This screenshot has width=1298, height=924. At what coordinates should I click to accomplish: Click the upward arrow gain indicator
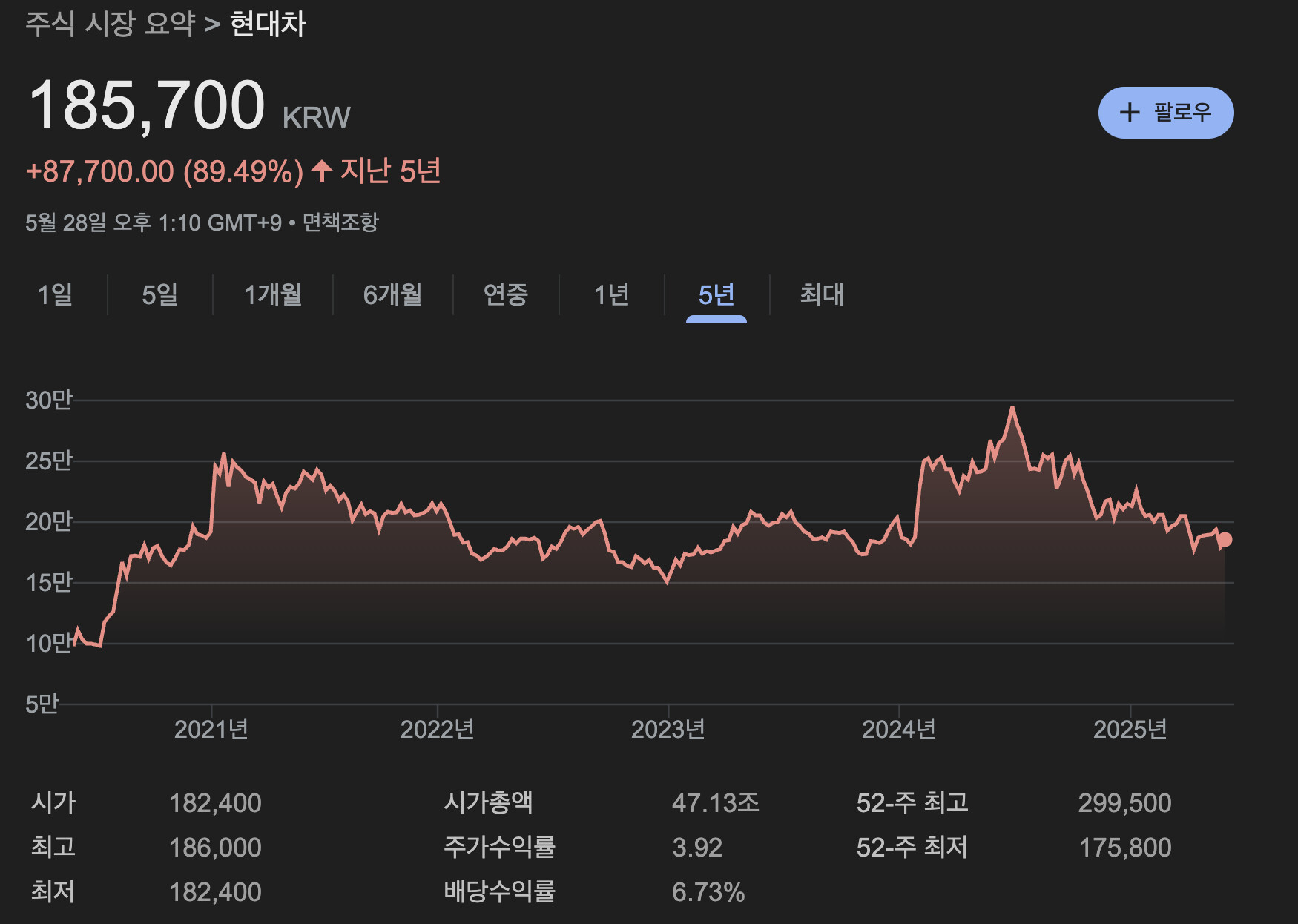click(321, 171)
